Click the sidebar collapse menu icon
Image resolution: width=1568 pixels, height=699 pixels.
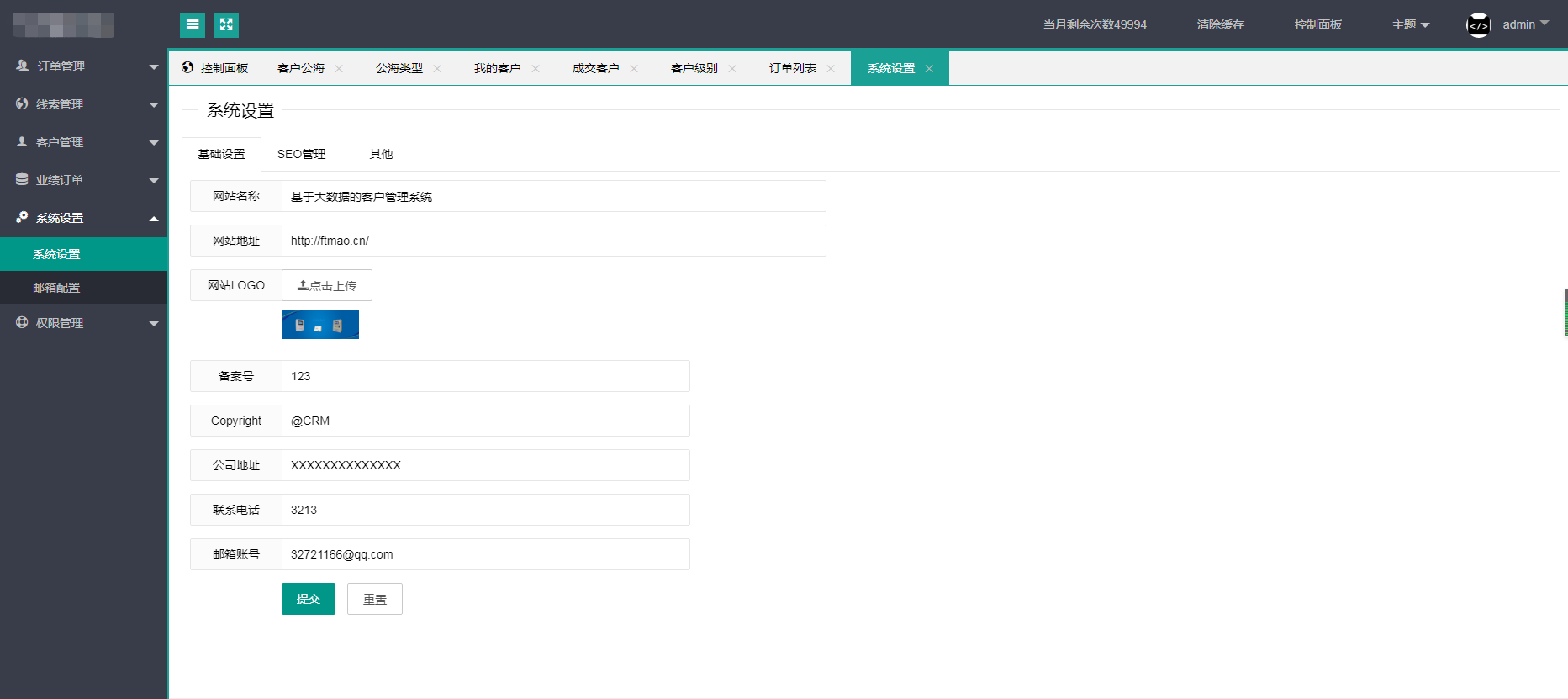193,25
